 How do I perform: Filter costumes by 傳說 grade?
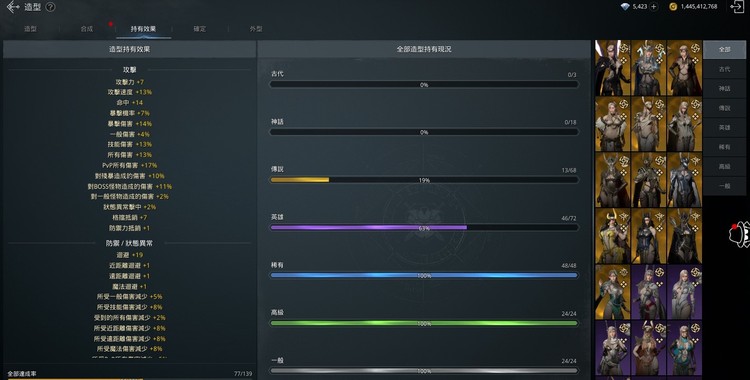point(724,108)
